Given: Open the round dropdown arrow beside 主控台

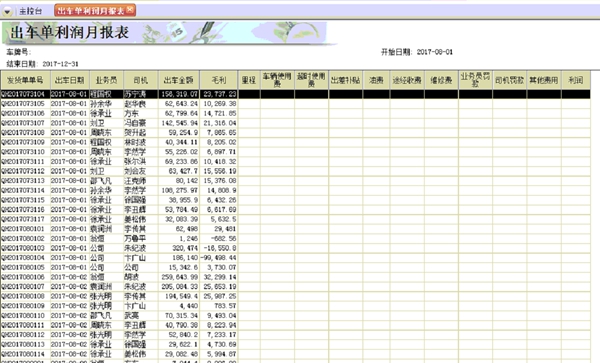Looking at the screenshot, I should (7, 12).
